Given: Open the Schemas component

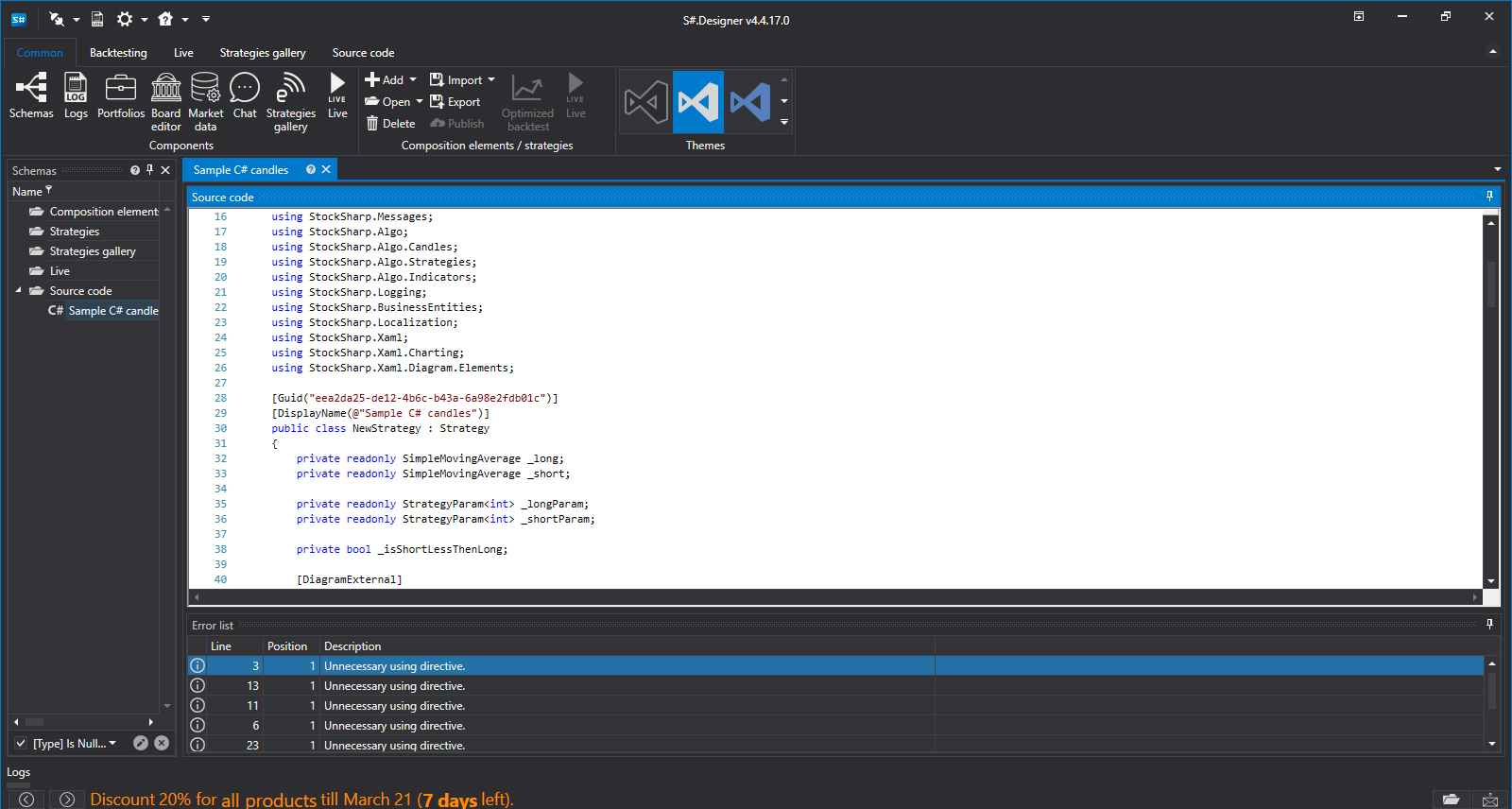Looking at the screenshot, I should 31,96.
